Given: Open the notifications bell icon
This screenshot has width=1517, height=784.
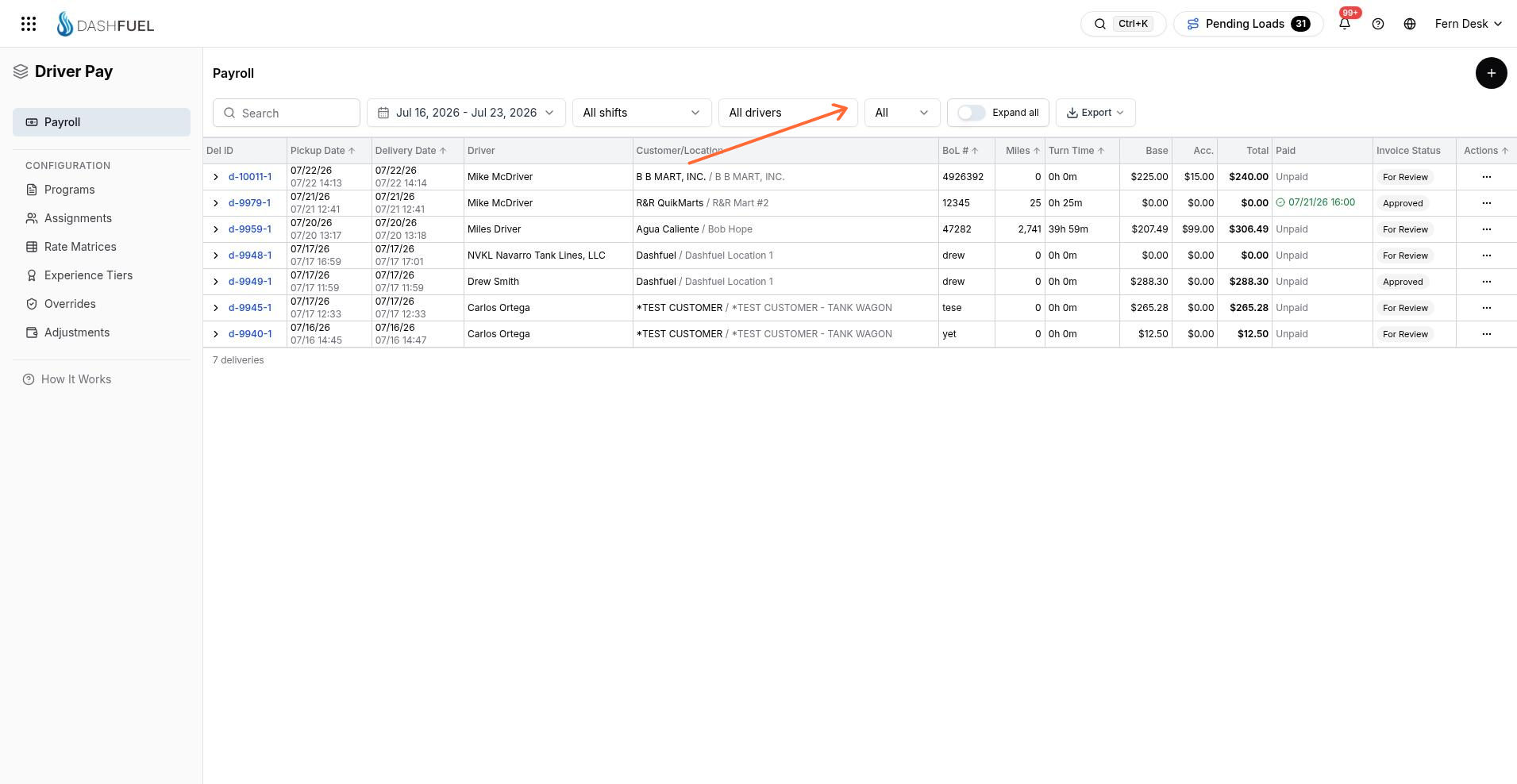Looking at the screenshot, I should coord(1345,24).
